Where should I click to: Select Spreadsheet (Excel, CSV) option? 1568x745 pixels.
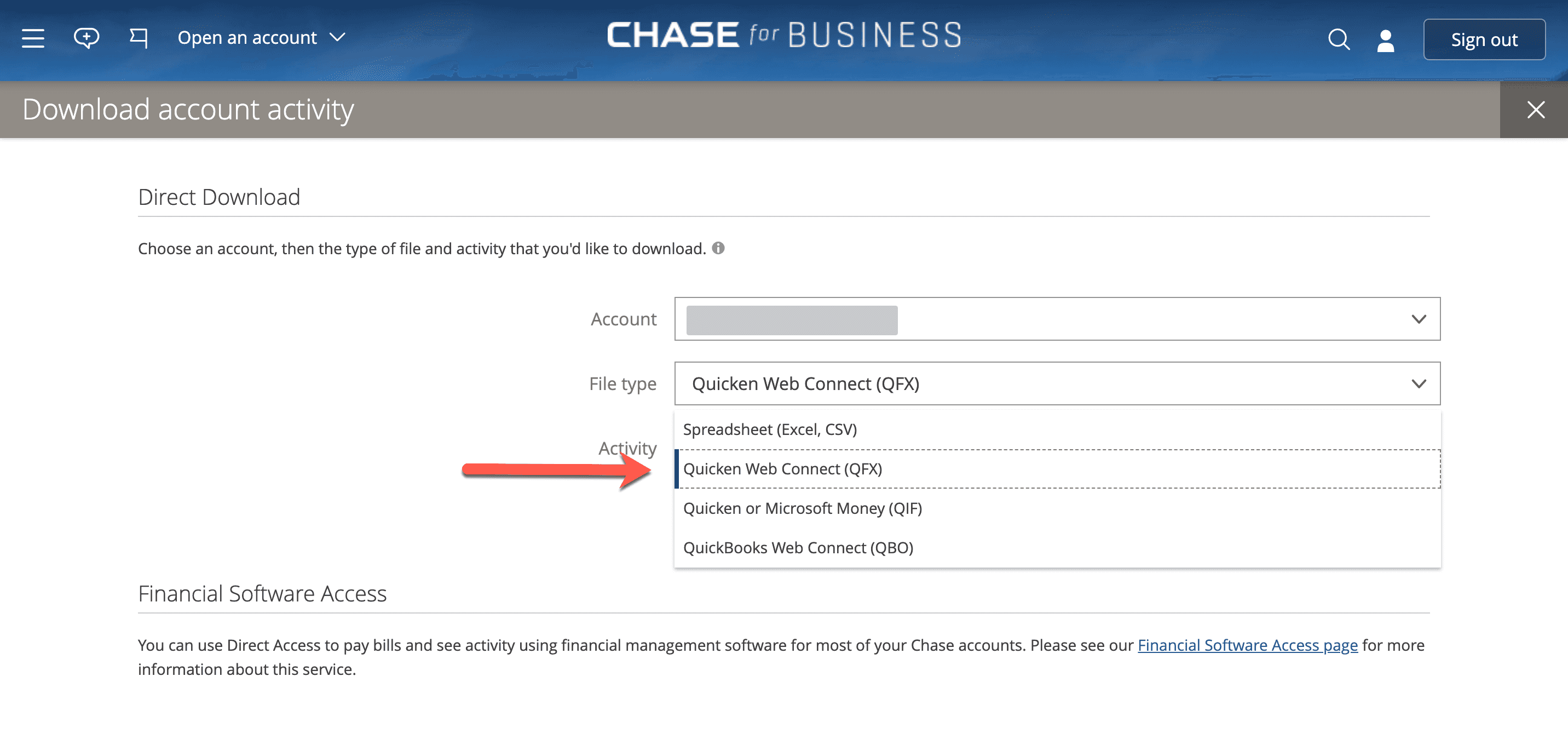coord(770,429)
